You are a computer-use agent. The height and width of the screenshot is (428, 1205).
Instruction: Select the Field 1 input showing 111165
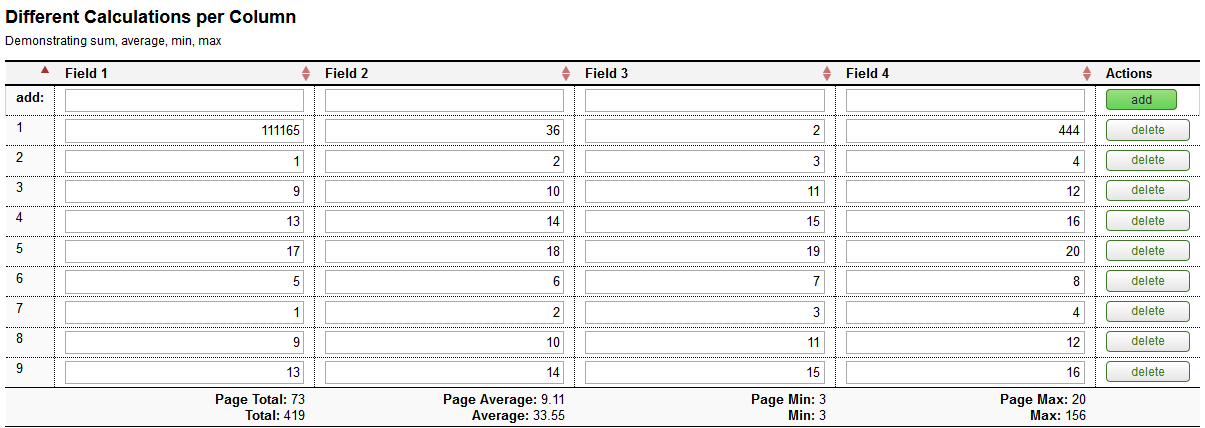[184, 131]
